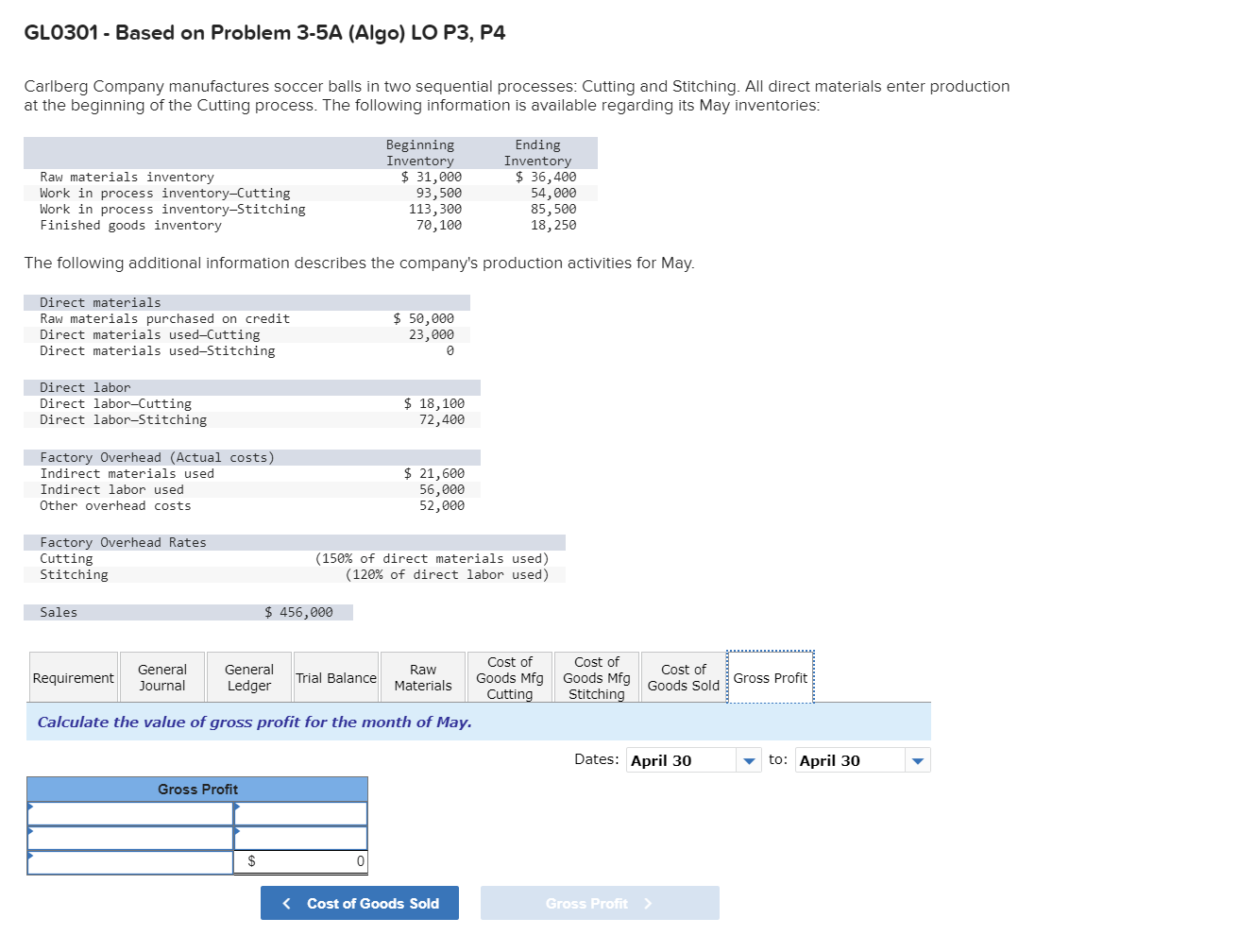The height and width of the screenshot is (952, 1239).
Task: Select the Gross Profit tab
Action: coord(771,676)
